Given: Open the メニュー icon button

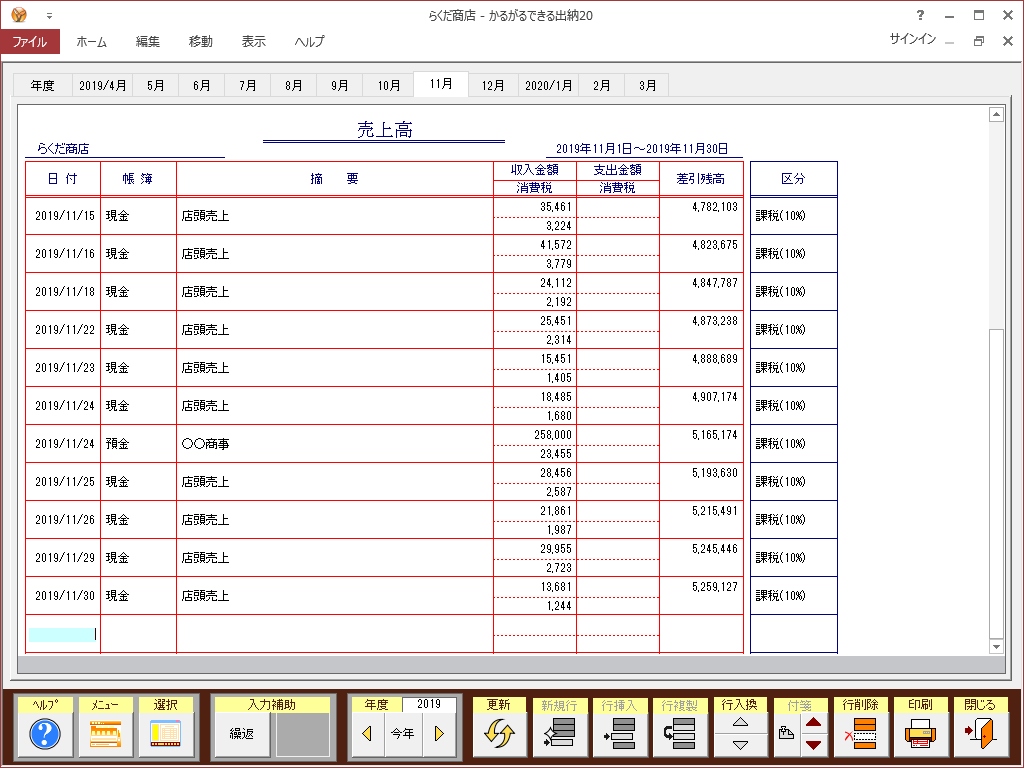Looking at the screenshot, I should click(105, 734).
